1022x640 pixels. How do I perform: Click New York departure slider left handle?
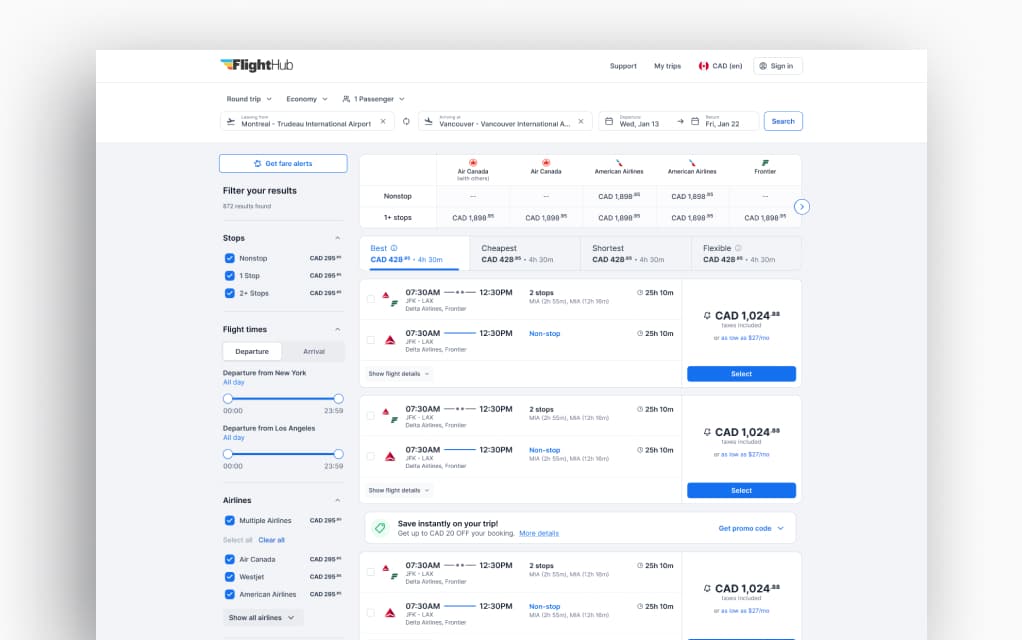pos(227,398)
